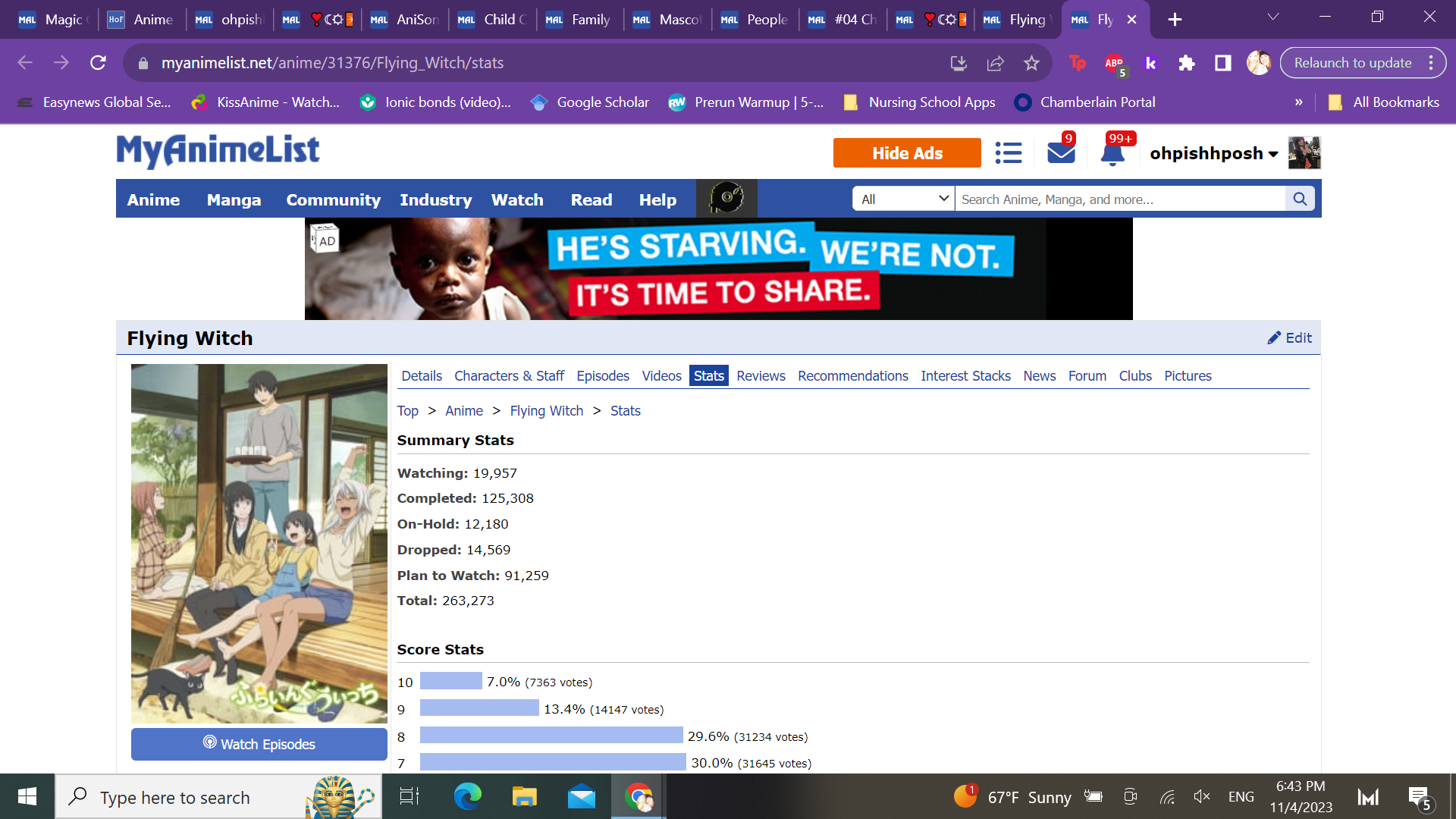Open the notifications bell icon
Screen dimensions: 1456x819
pyautogui.click(x=1112, y=153)
